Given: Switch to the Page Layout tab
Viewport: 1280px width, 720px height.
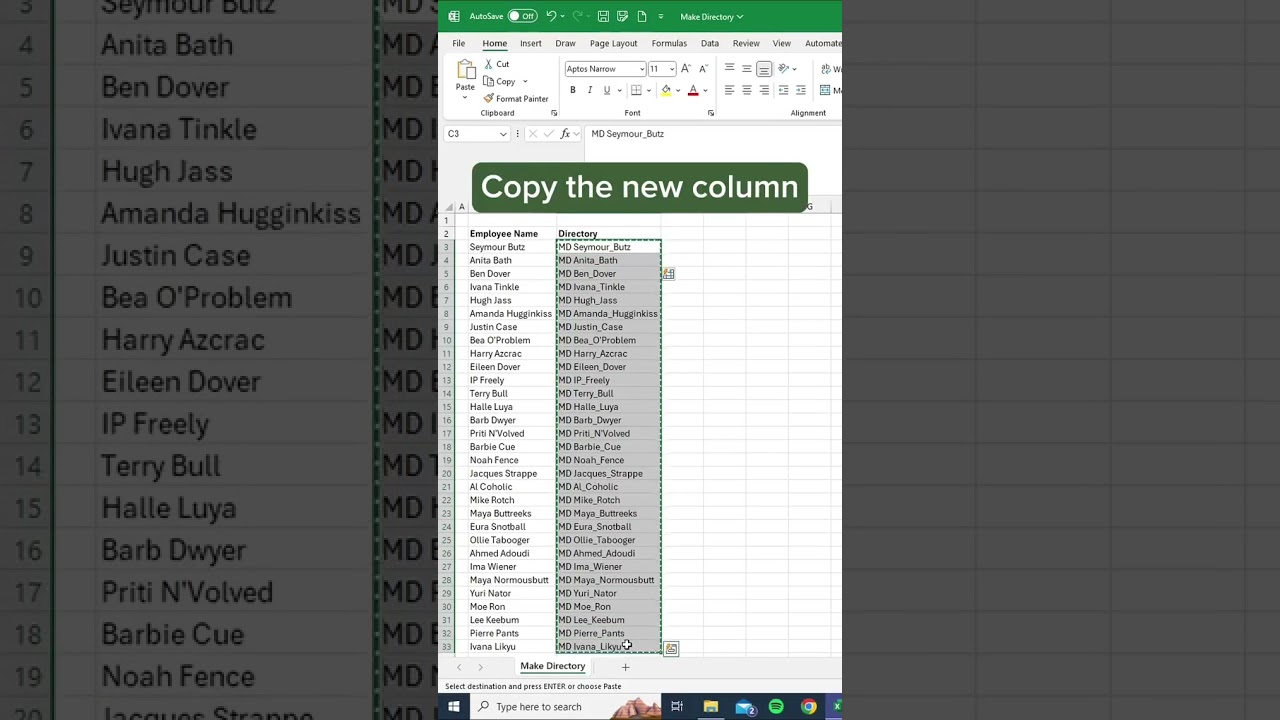Looking at the screenshot, I should (613, 43).
